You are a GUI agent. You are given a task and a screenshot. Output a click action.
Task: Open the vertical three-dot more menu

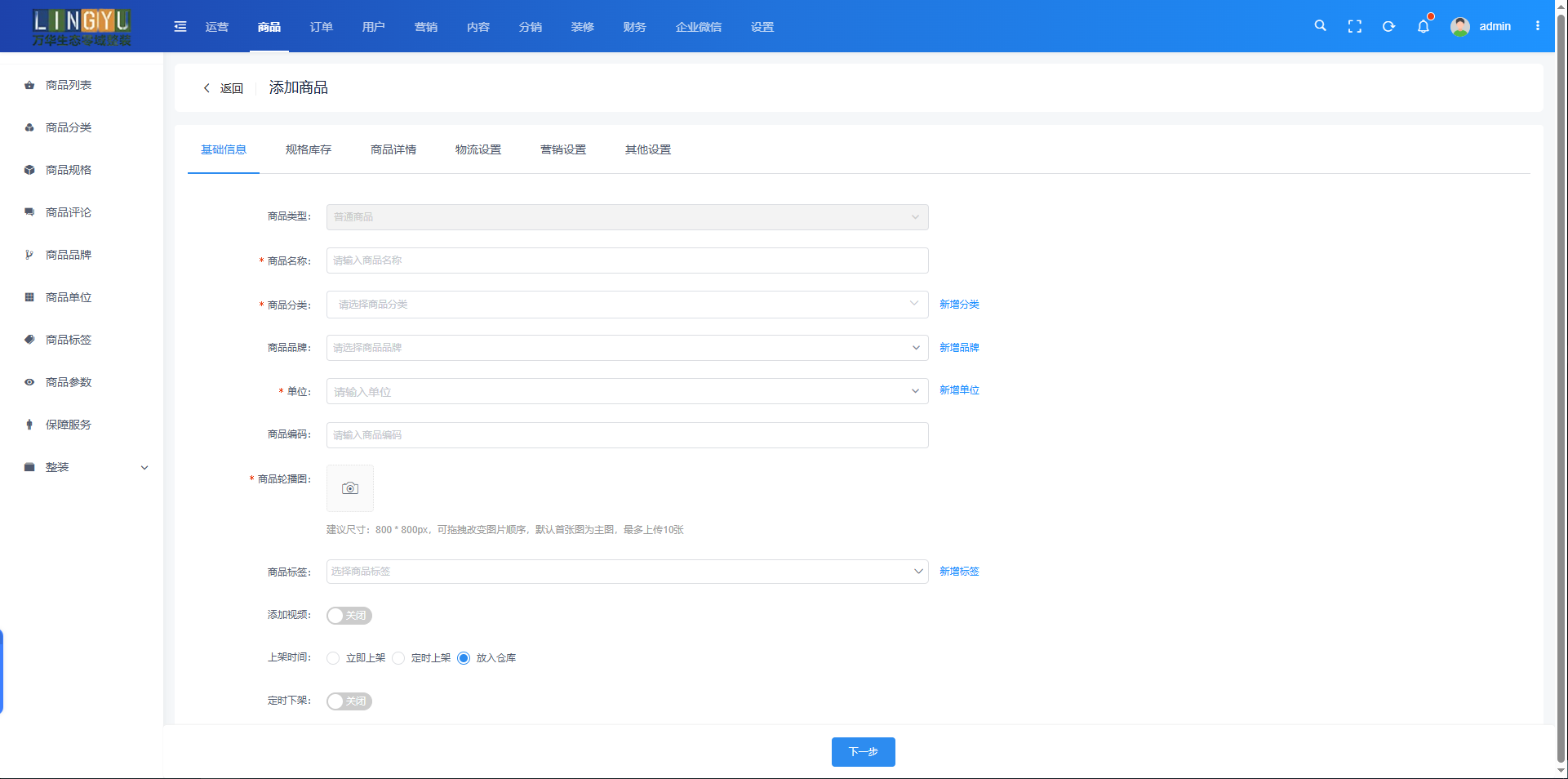pyautogui.click(x=1538, y=26)
